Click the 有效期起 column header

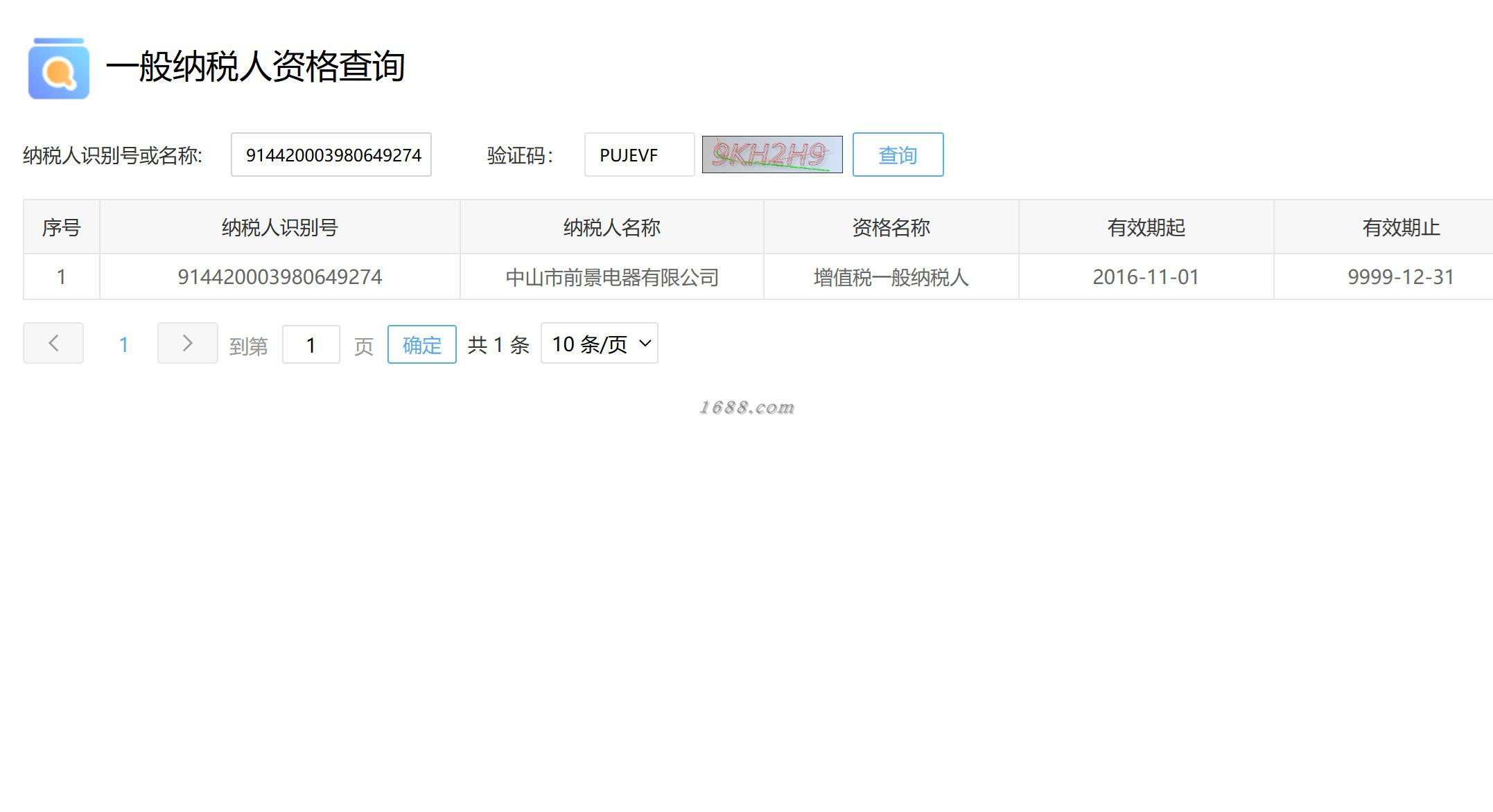tap(1146, 227)
